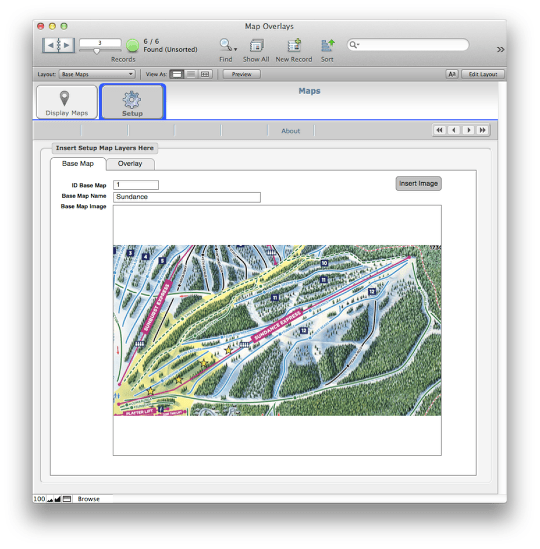The width and height of the screenshot is (540, 549).
Task: Zoom out using small mountains icon
Action: coord(50,499)
